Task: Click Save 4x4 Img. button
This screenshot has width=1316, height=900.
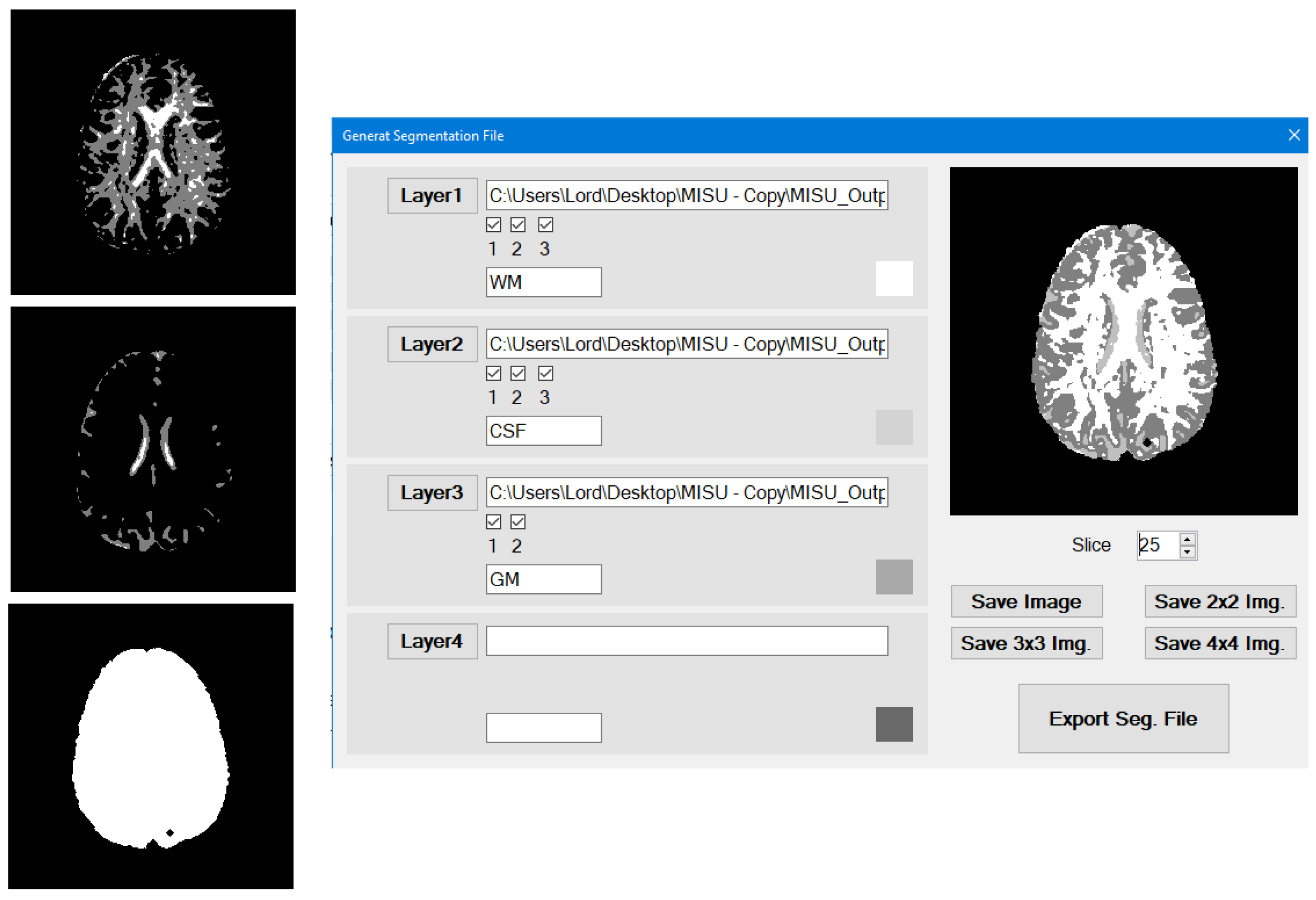Action: point(1220,643)
